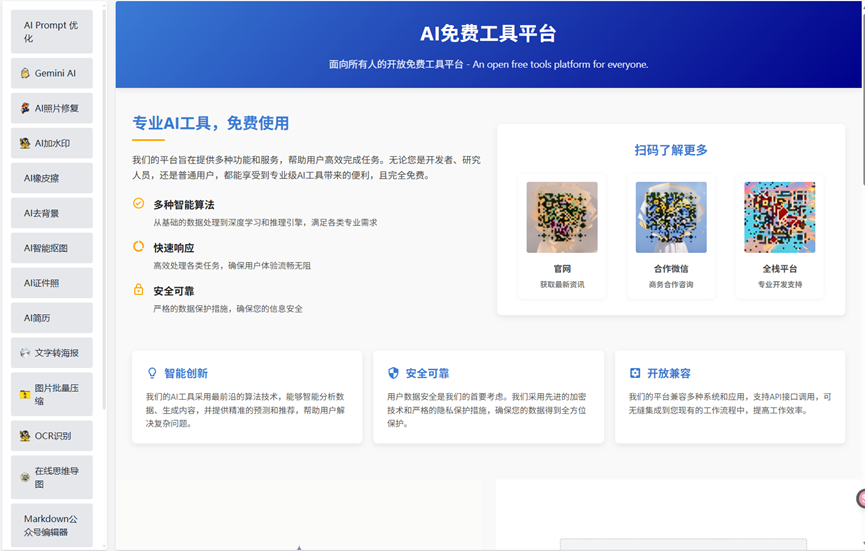This screenshot has height=551, width=865.
Task: Click the shield icon on 安全可靠 card
Action: 393,373
